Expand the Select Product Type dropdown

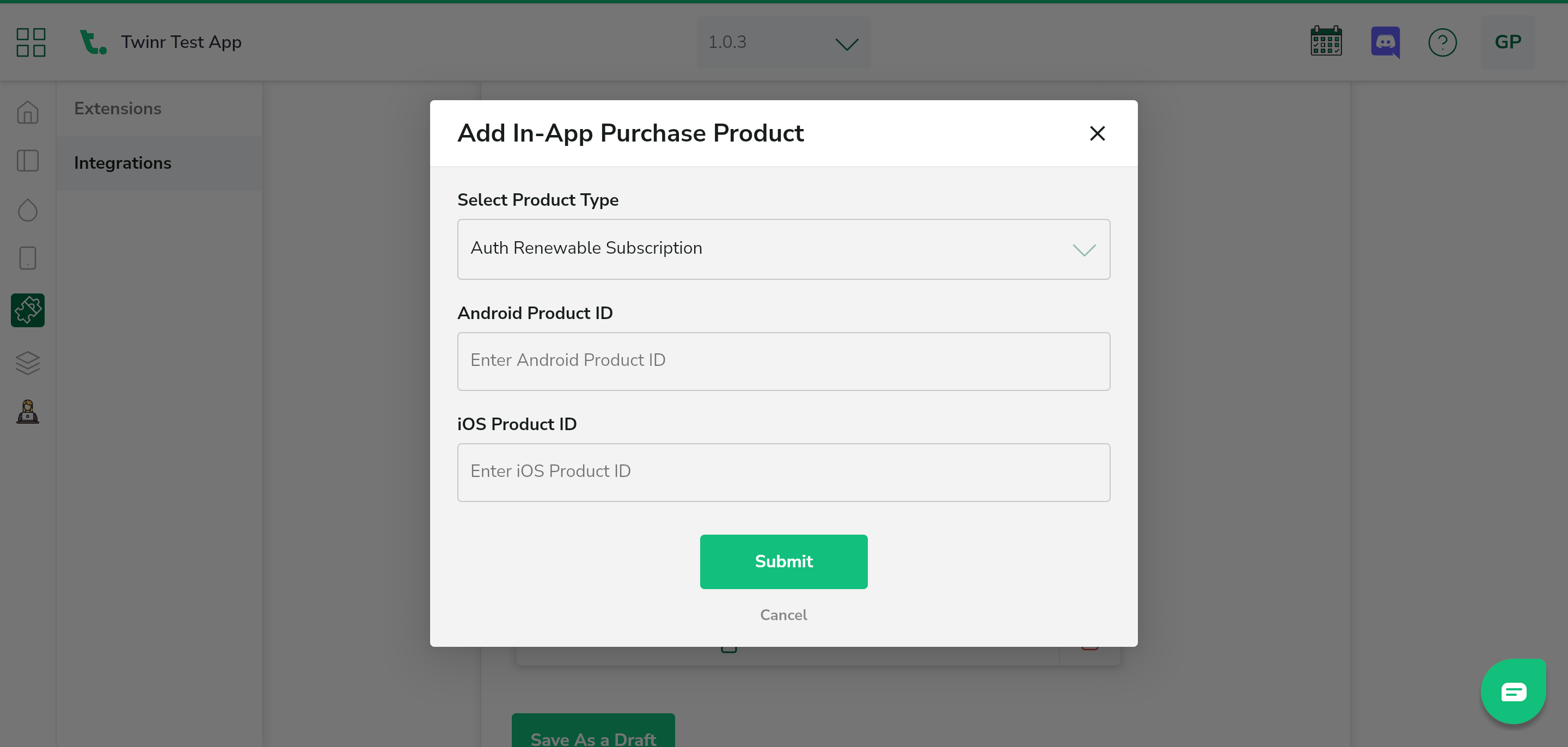(783, 249)
